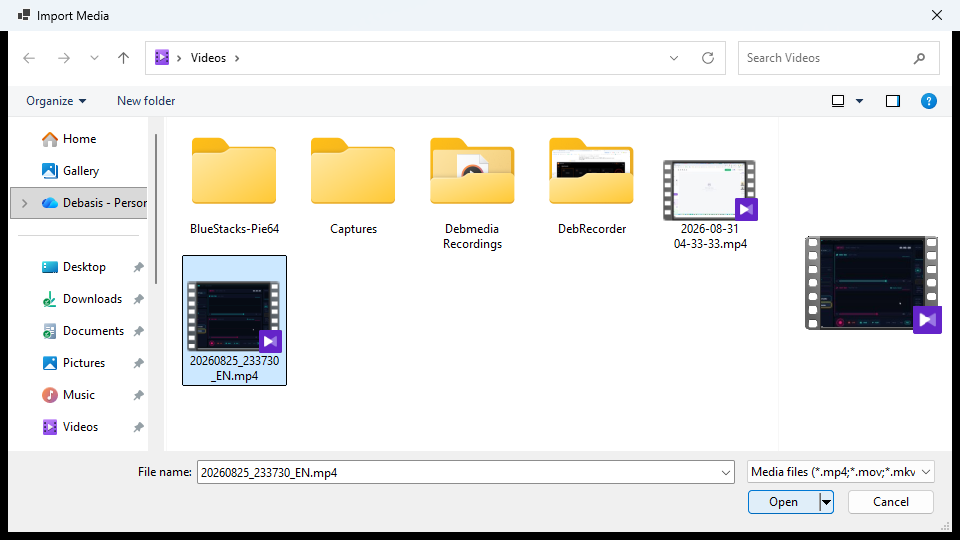Create a New folder
Screen dimensions: 960x540
146,101
